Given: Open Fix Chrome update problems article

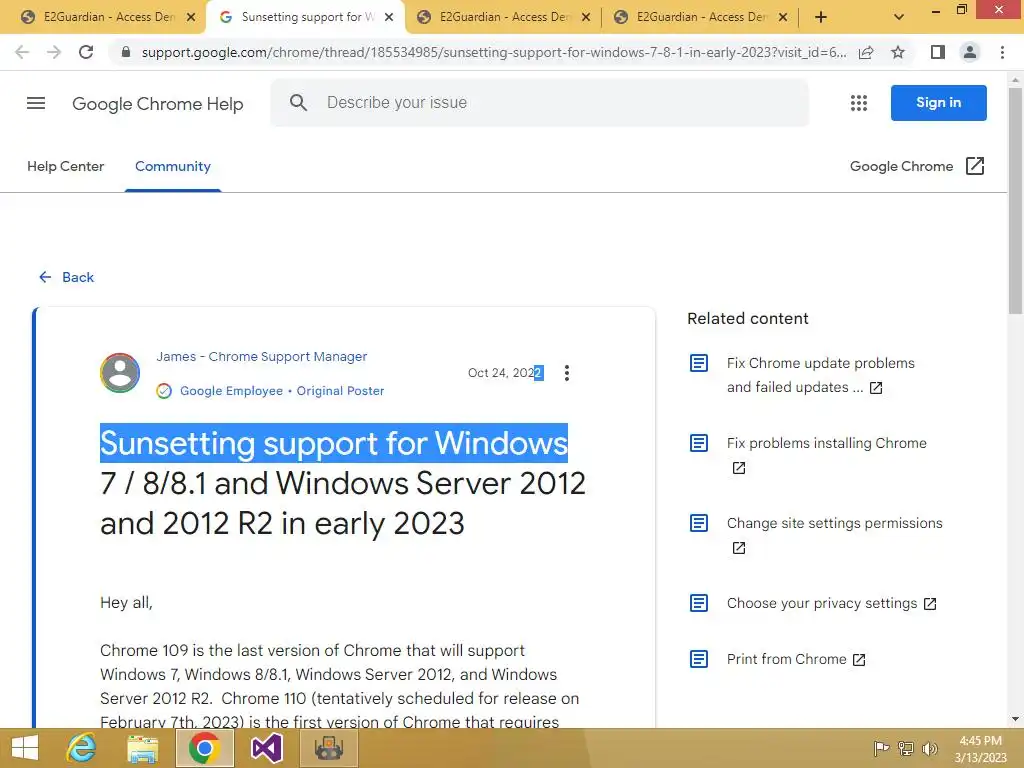Looking at the screenshot, I should click(820, 375).
